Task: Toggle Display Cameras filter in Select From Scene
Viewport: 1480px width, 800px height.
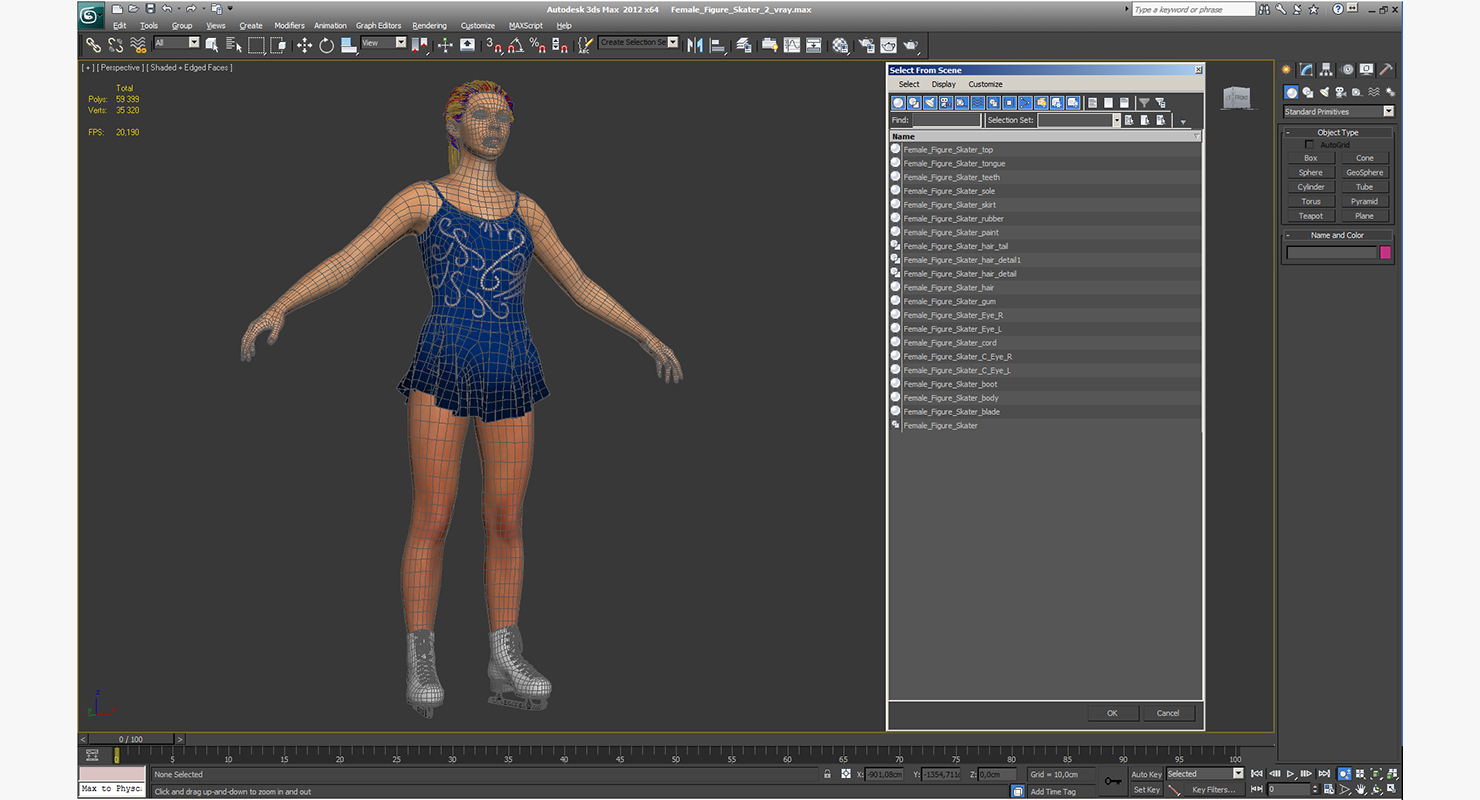Action: coord(946,103)
